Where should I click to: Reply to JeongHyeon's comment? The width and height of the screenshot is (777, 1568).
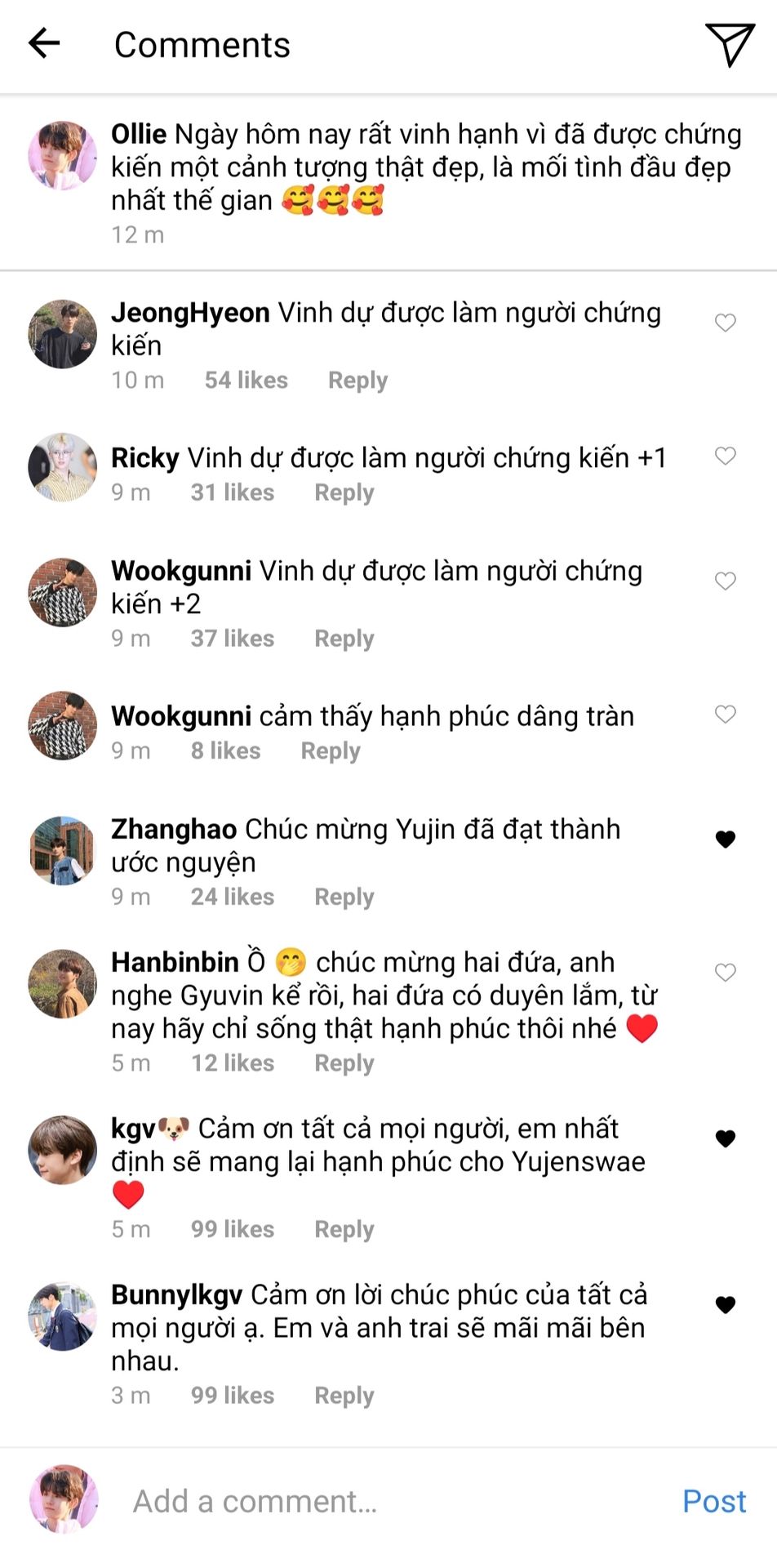point(357,381)
